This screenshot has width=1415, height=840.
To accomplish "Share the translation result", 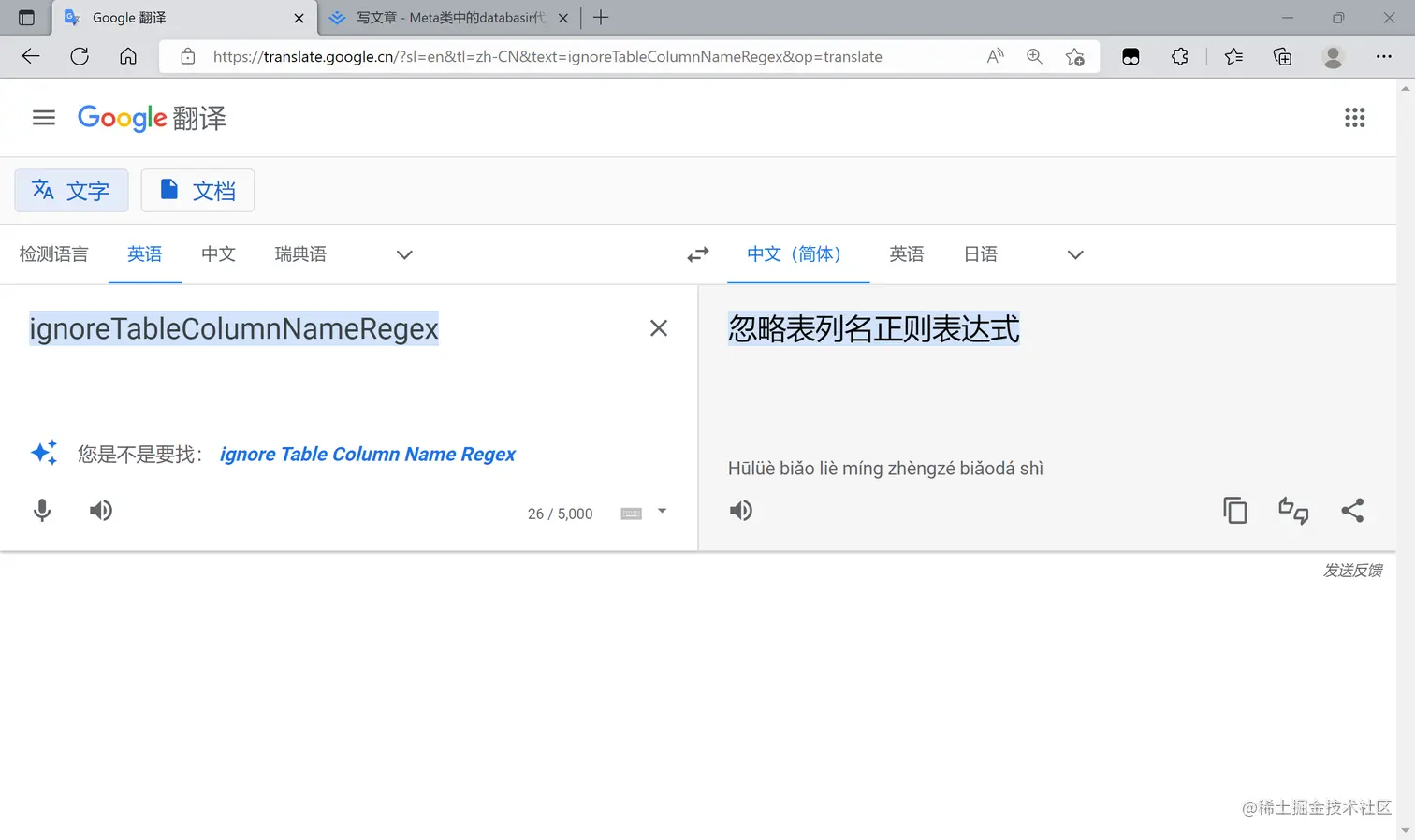I will coord(1352,511).
